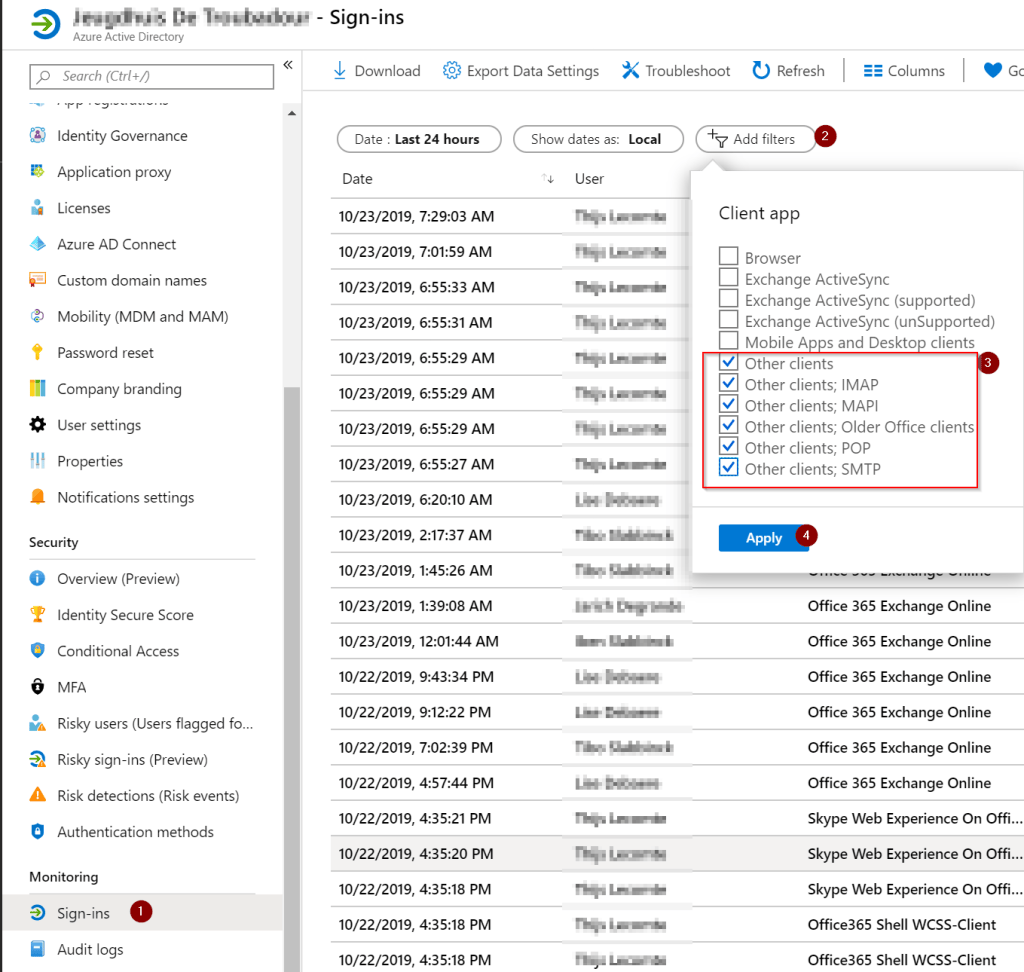Click the Identity Governance icon
Image resolution: width=1024 pixels, height=972 pixels.
click(38, 135)
